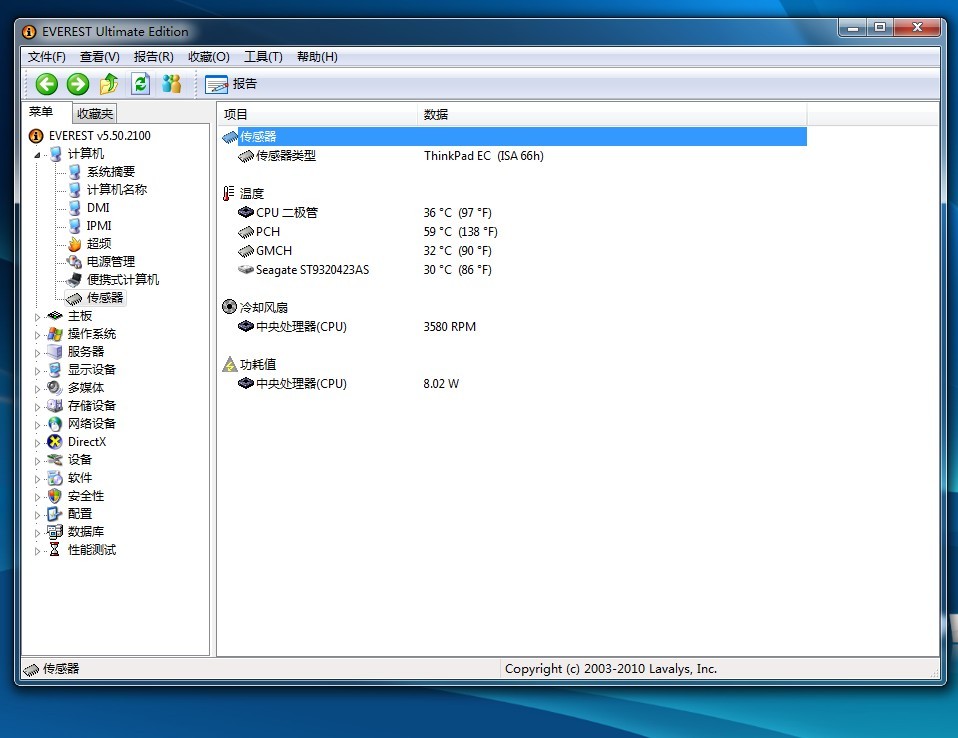
Task: Click the 主板 motherboard icon
Action: pos(55,316)
